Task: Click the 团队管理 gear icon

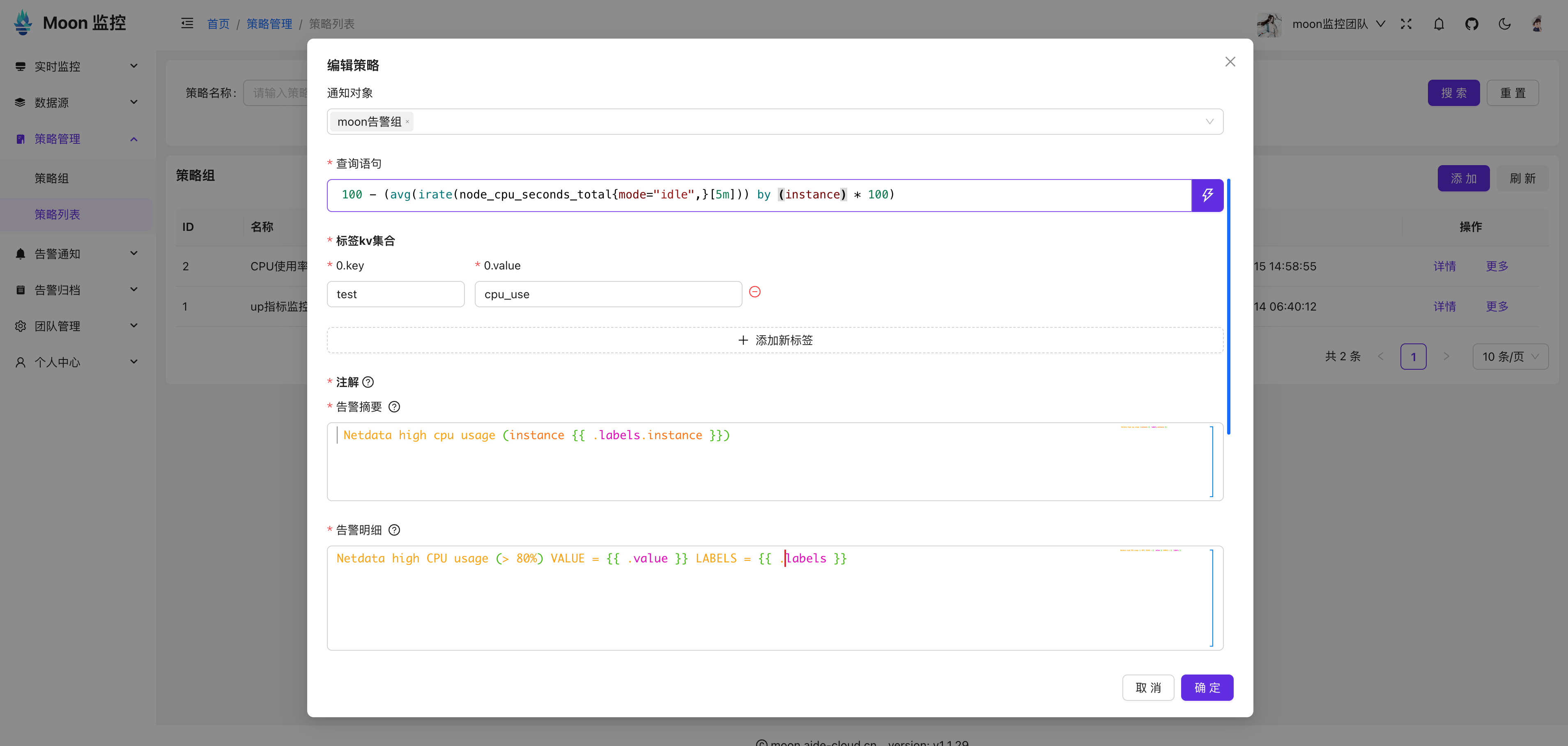Action: coord(21,326)
